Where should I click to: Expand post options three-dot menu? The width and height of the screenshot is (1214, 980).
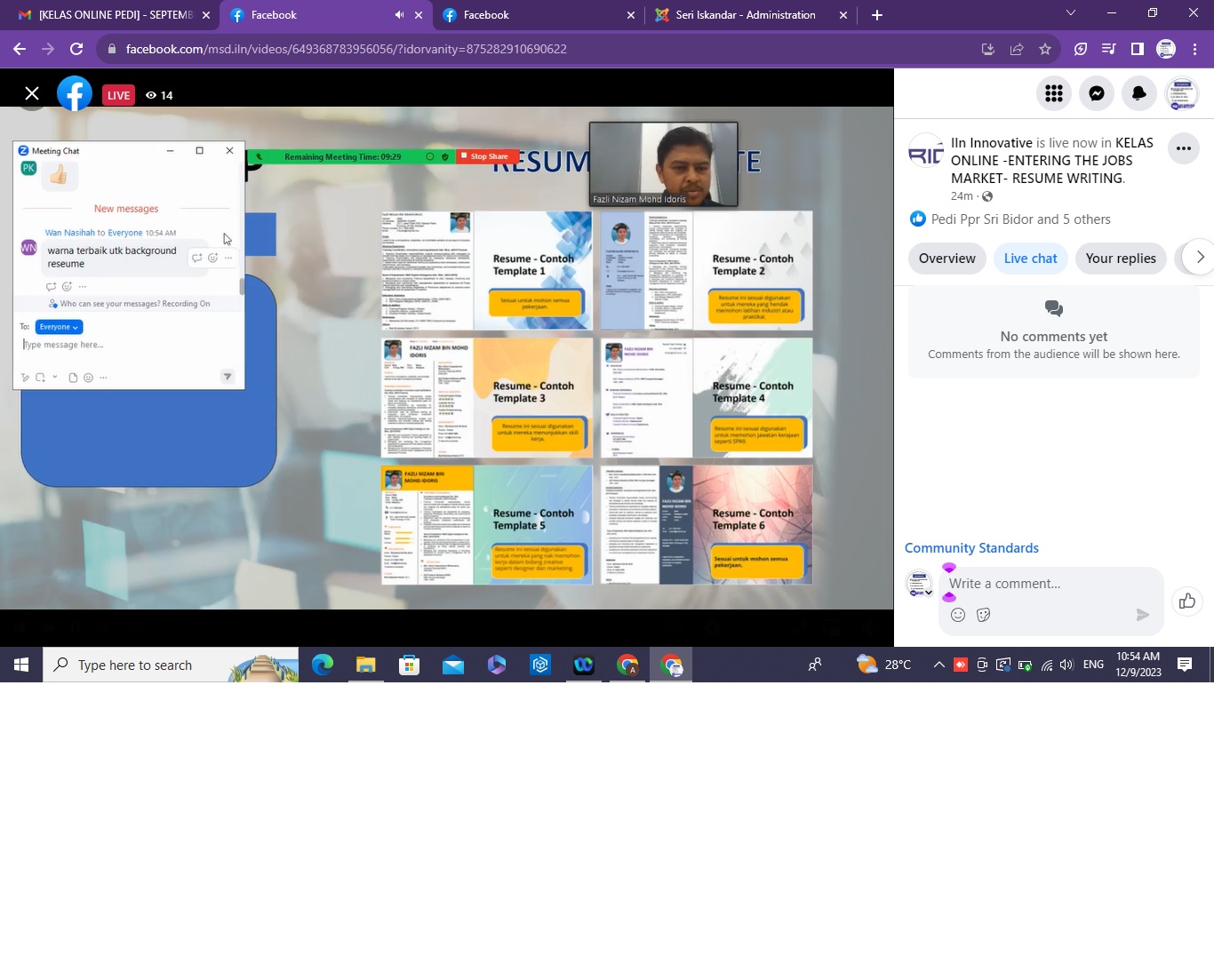(x=1183, y=148)
